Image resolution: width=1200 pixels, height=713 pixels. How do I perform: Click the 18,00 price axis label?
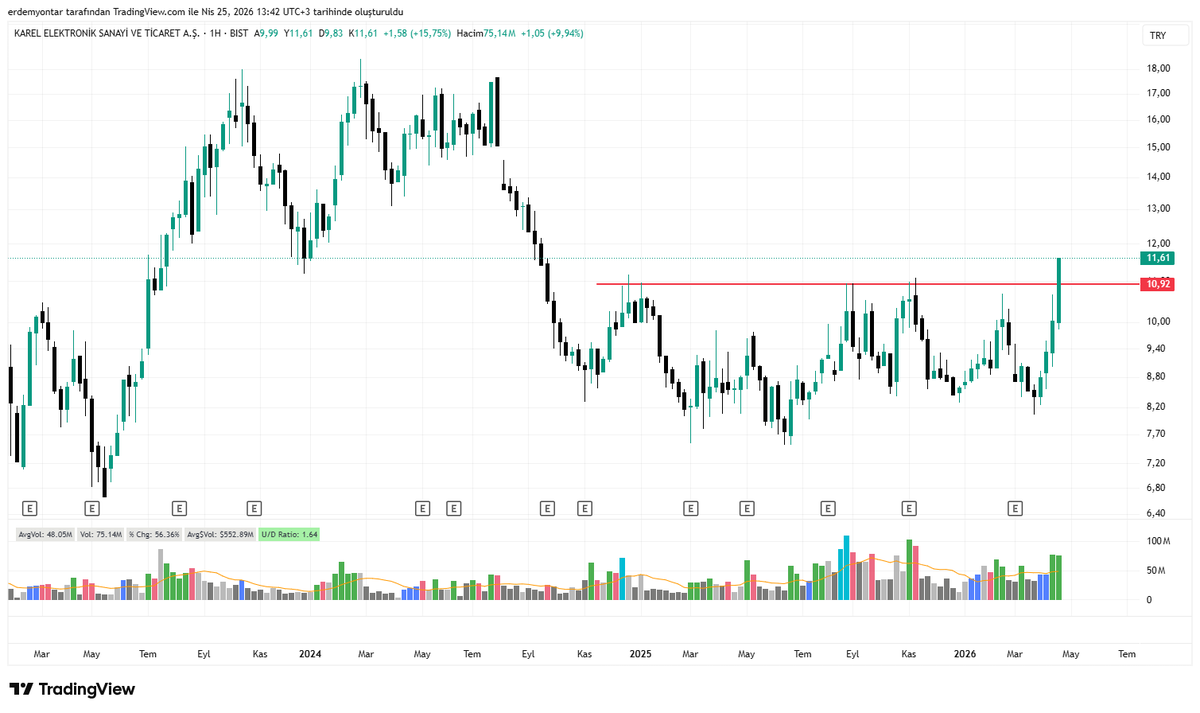point(1159,68)
